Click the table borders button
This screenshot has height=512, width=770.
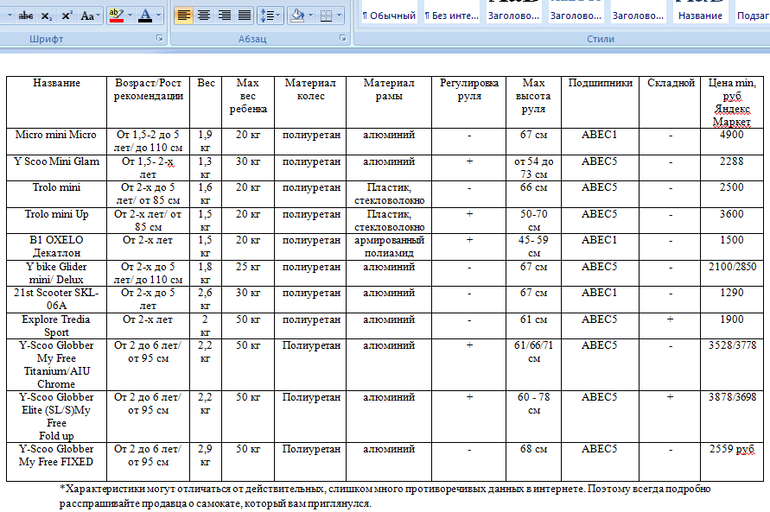coord(325,16)
